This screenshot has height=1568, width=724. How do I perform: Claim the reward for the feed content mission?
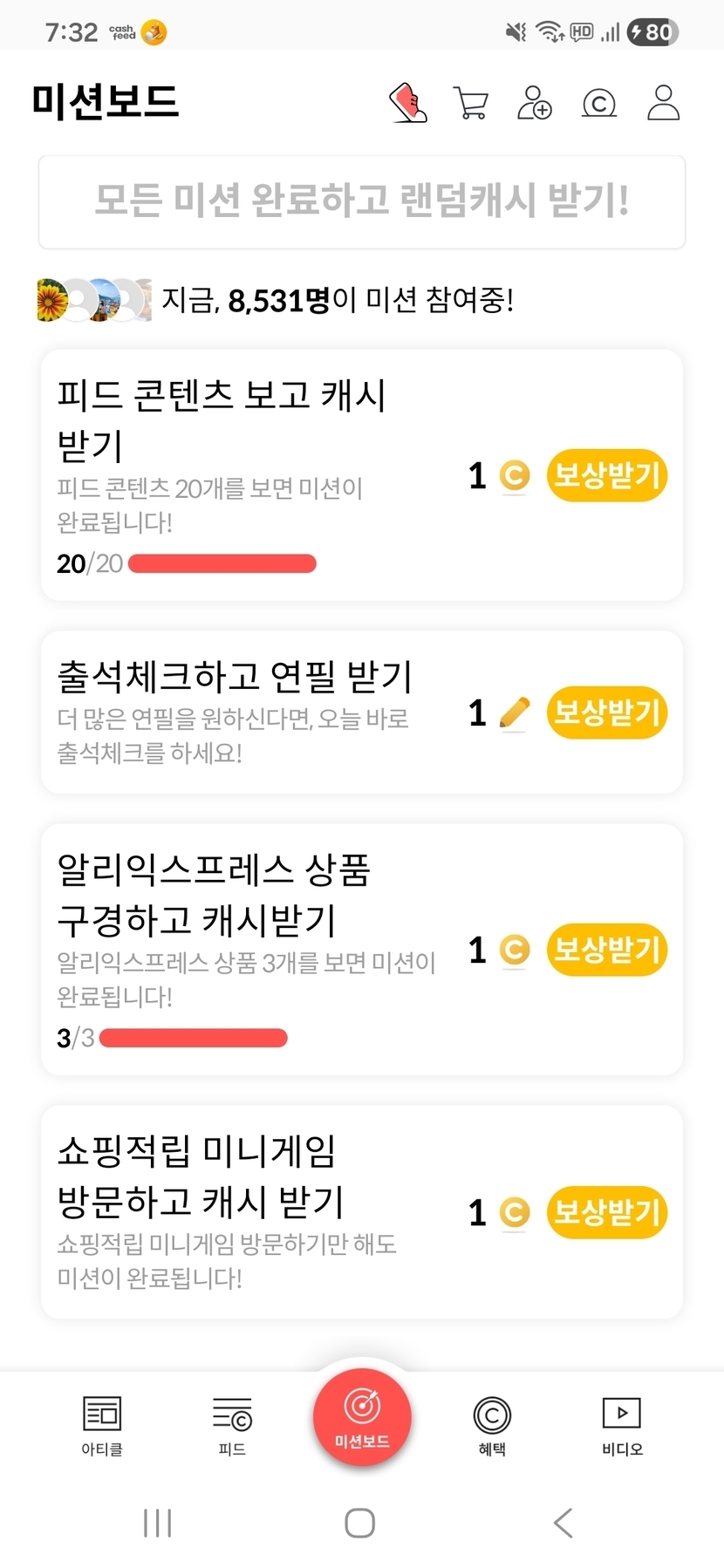[607, 476]
